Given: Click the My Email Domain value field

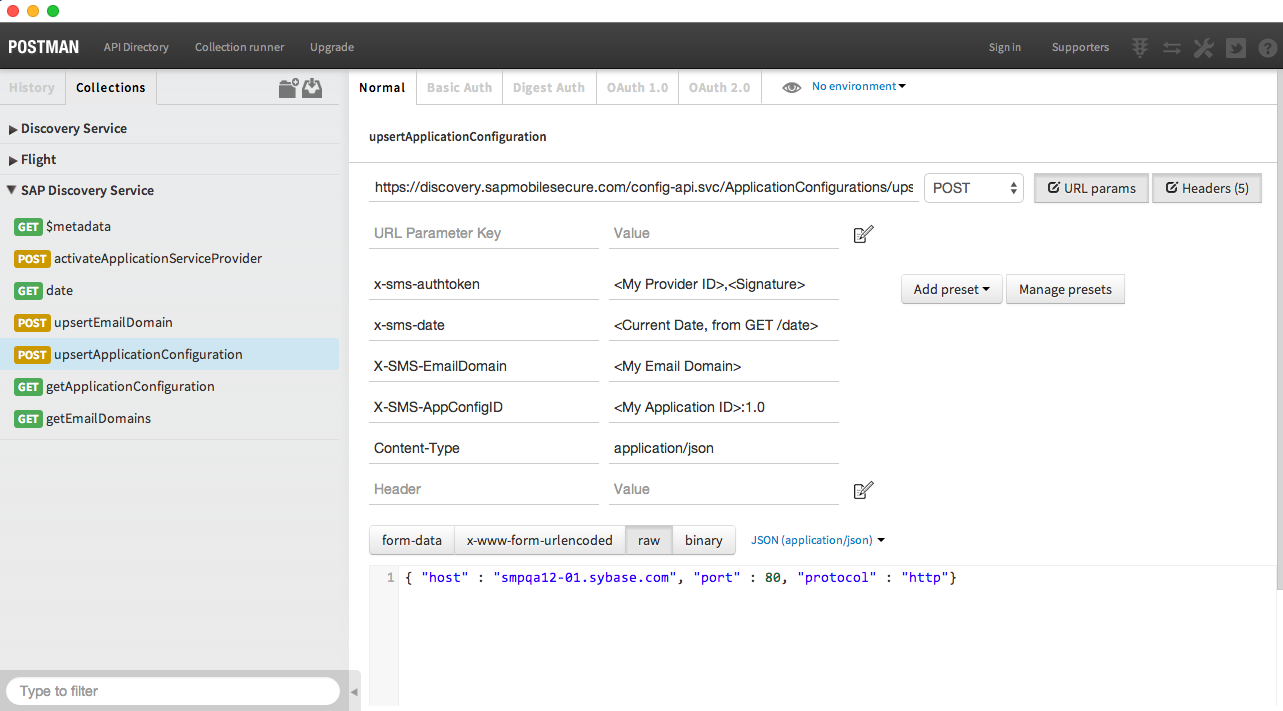Looking at the screenshot, I should [724, 367].
